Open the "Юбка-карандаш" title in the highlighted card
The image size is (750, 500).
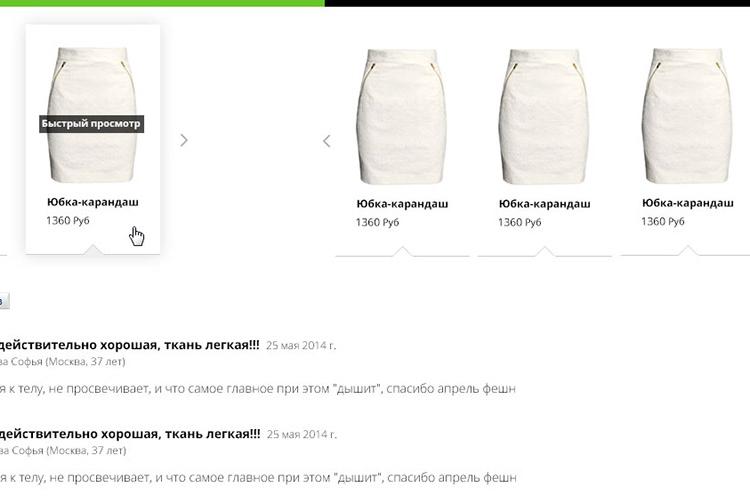93,202
